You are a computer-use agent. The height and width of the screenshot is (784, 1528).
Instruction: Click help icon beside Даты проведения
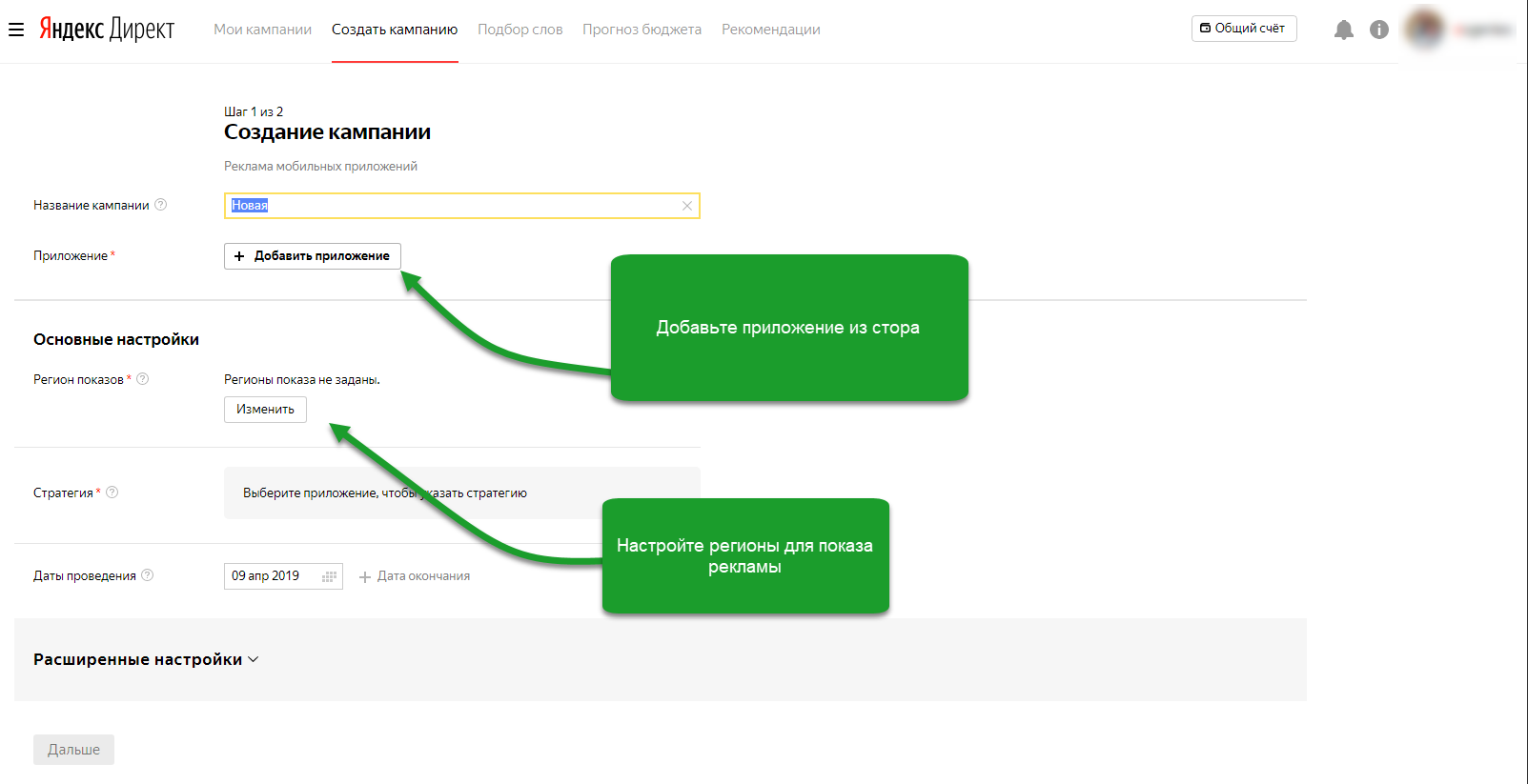pyautogui.click(x=148, y=575)
